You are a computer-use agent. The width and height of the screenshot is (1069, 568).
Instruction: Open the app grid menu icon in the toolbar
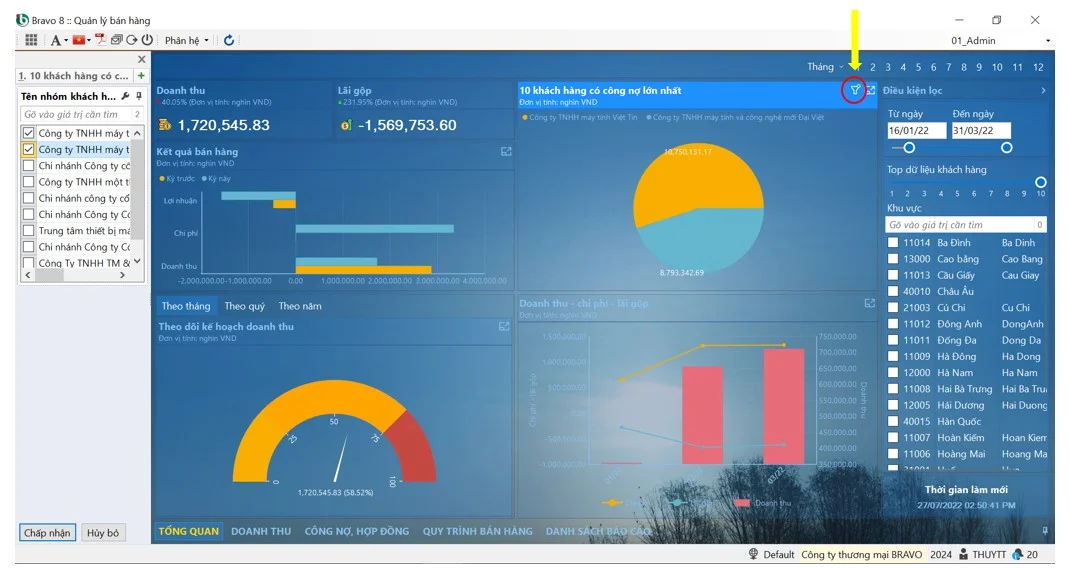31,40
